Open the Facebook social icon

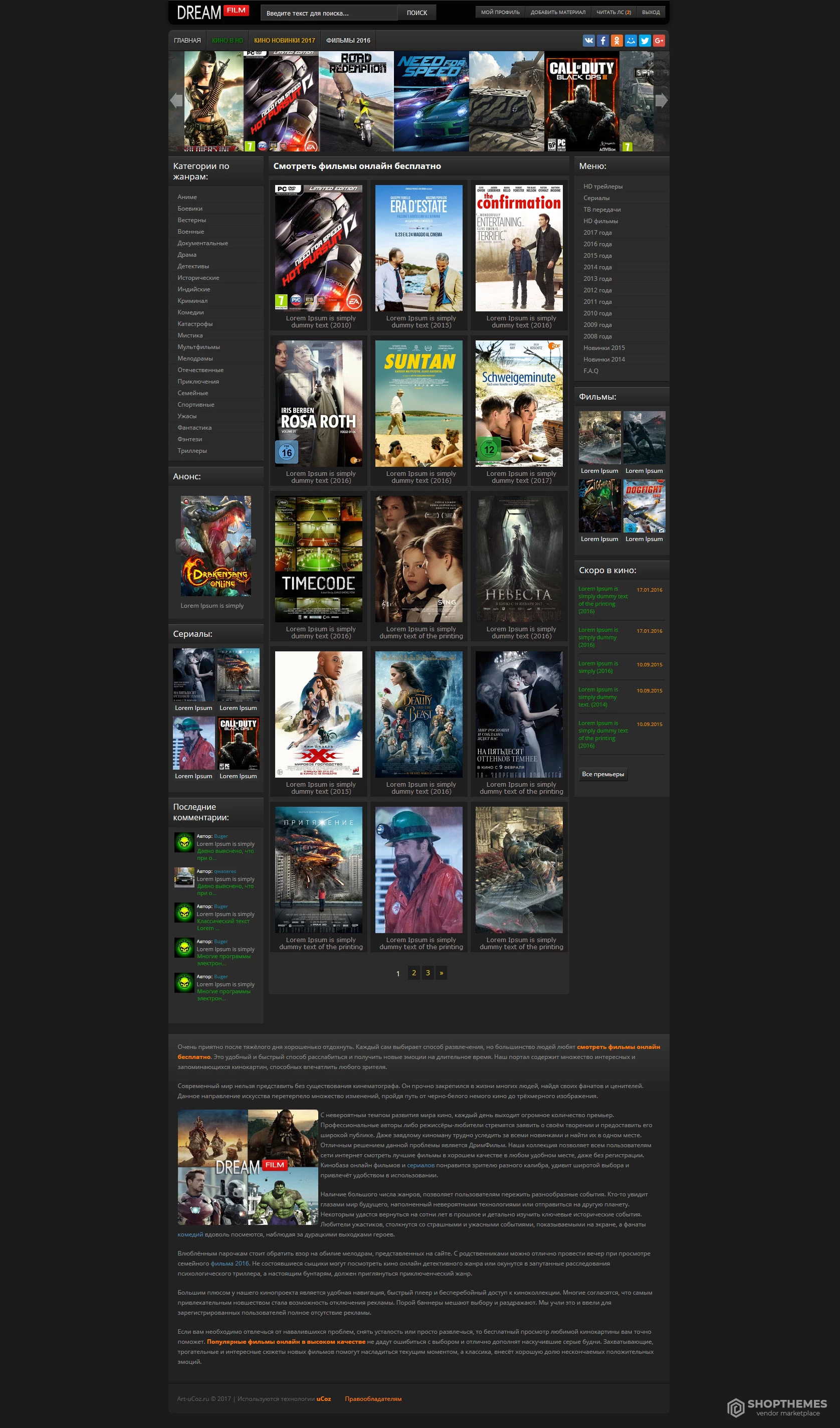602,40
